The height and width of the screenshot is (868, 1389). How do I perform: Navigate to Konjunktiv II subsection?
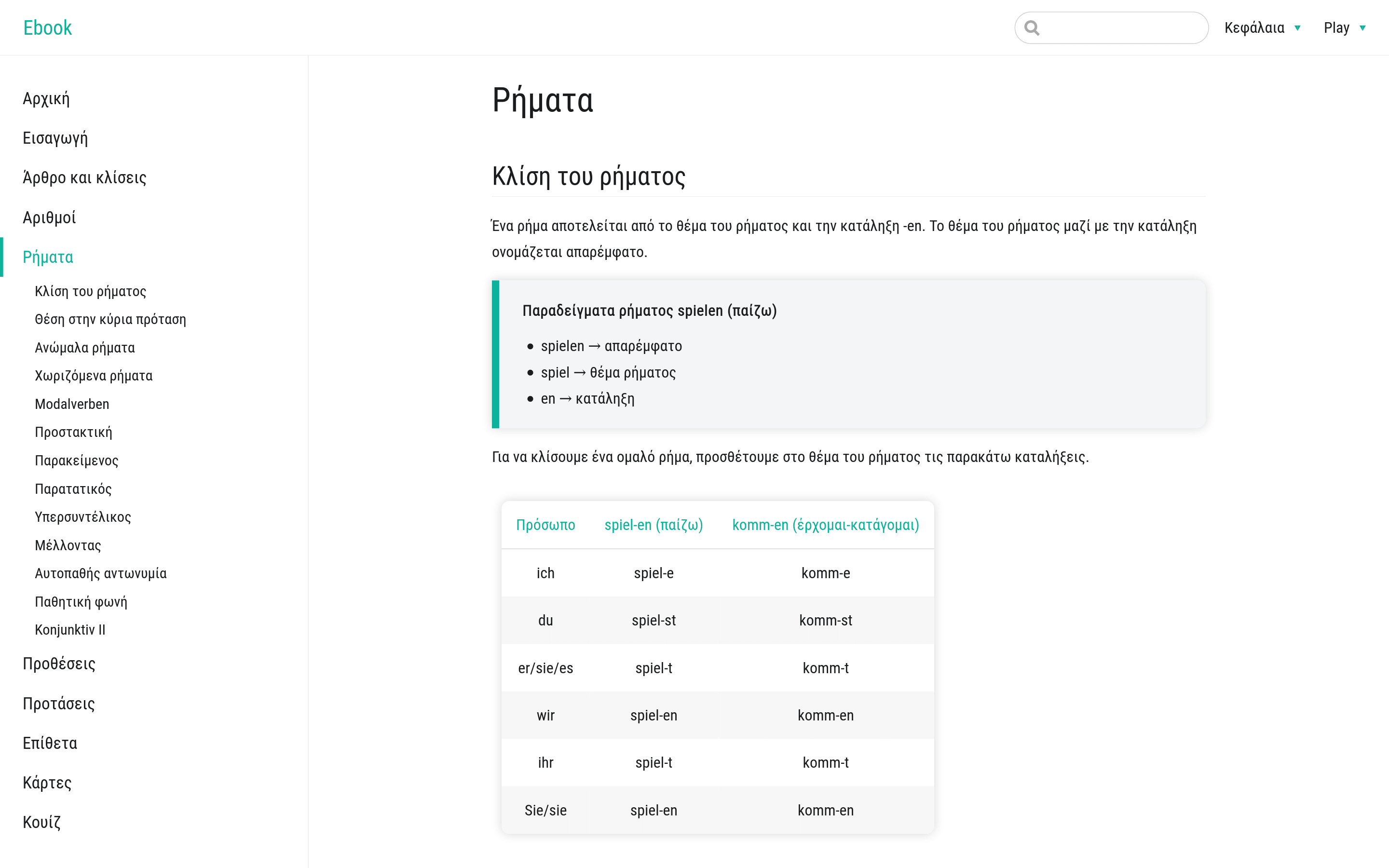click(70, 630)
